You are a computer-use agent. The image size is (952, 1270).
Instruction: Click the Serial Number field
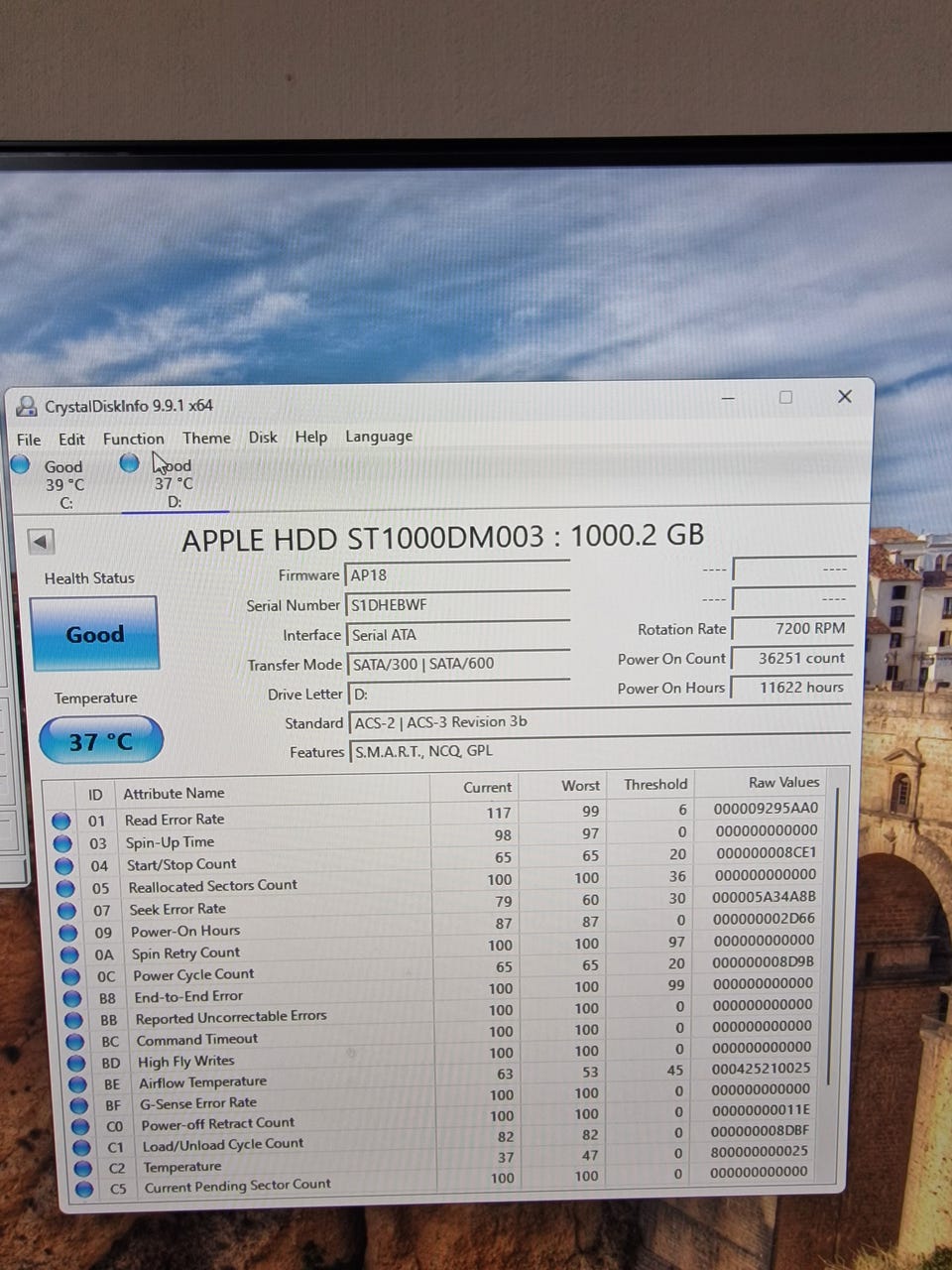click(457, 604)
